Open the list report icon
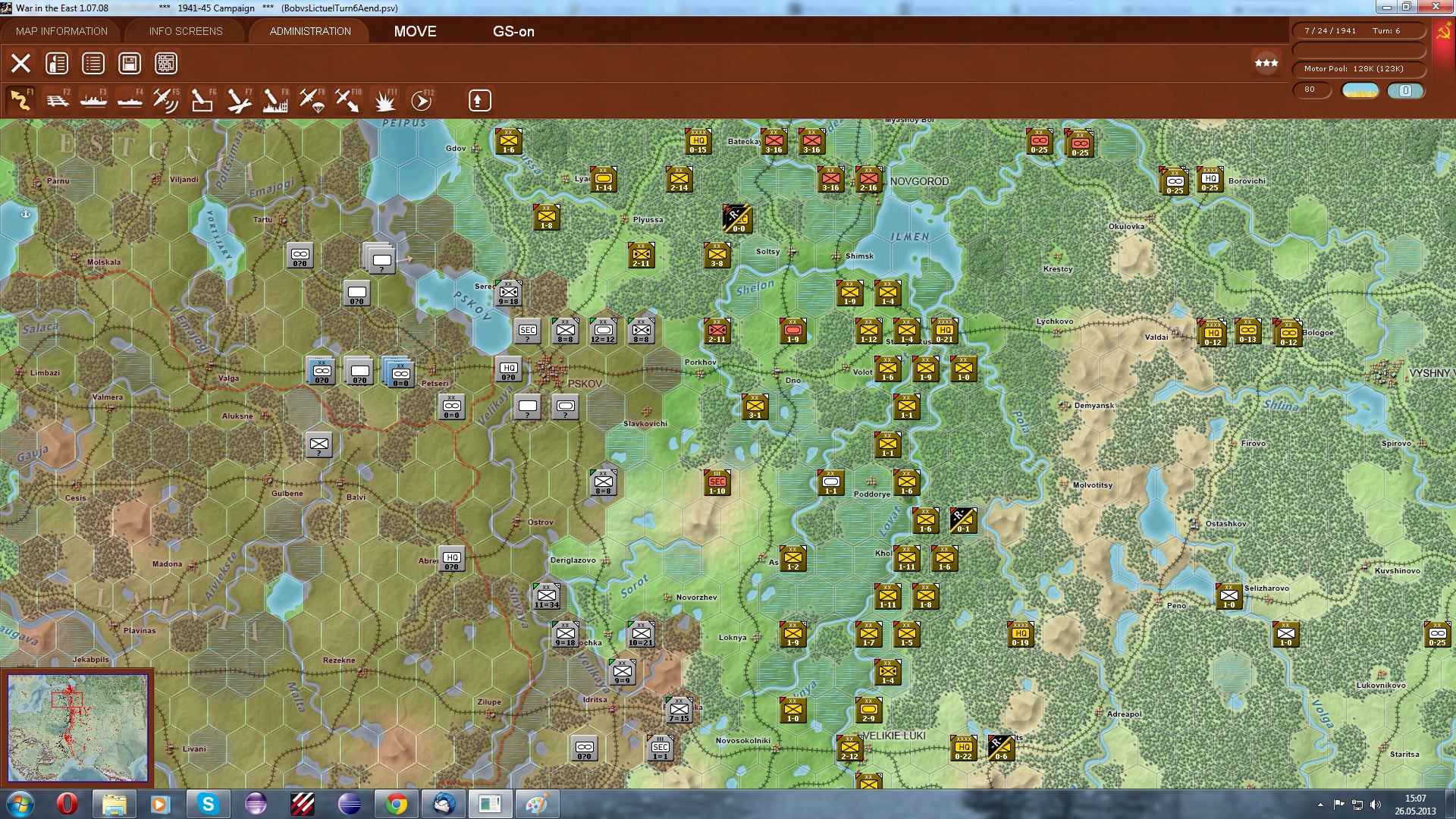Viewport: 1456px width, 819px height. coord(93,63)
